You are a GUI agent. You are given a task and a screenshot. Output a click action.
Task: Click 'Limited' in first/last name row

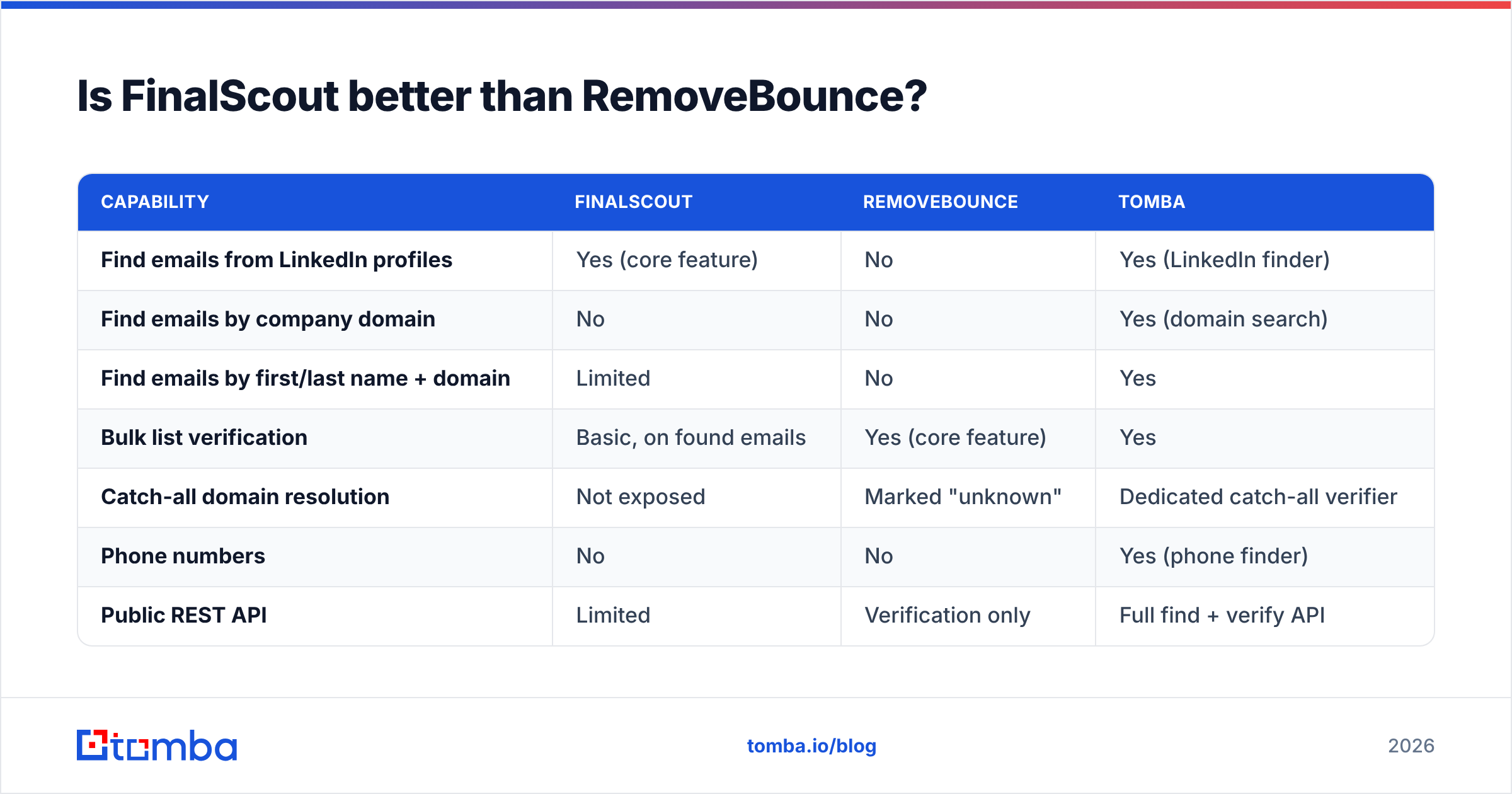613,378
